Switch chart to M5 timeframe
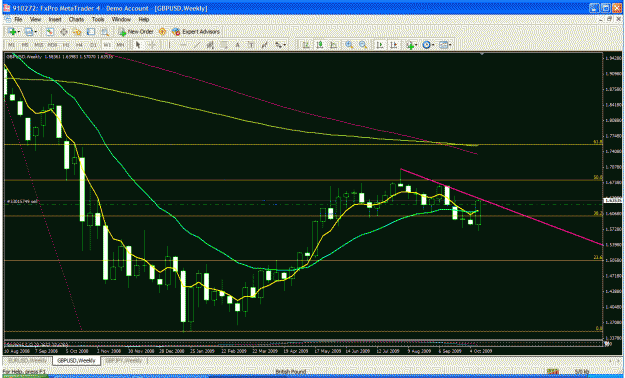The image size is (625, 378). pyautogui.click(x=25, y=45)
